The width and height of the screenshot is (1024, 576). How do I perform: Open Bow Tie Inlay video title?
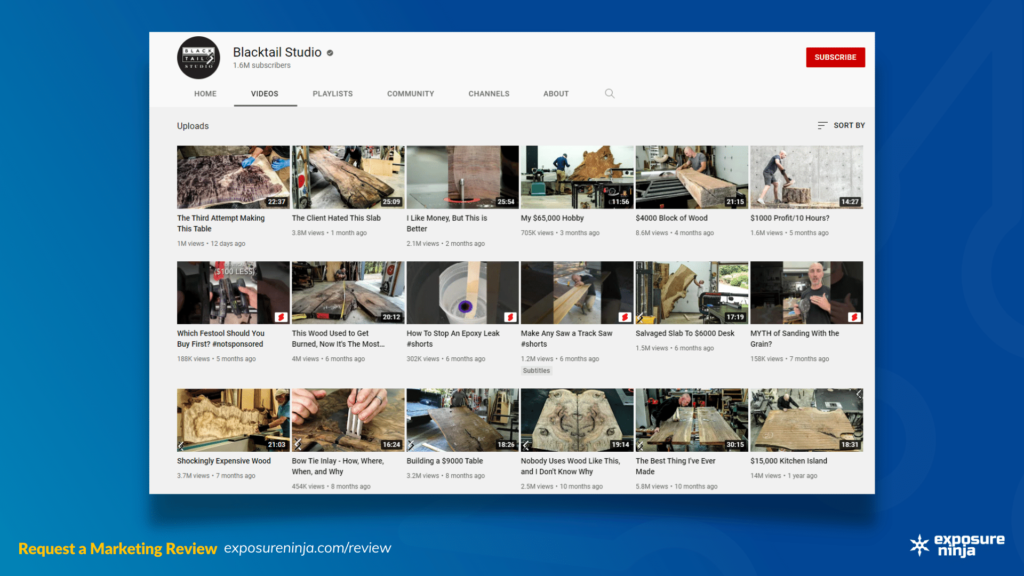point(338,466)
